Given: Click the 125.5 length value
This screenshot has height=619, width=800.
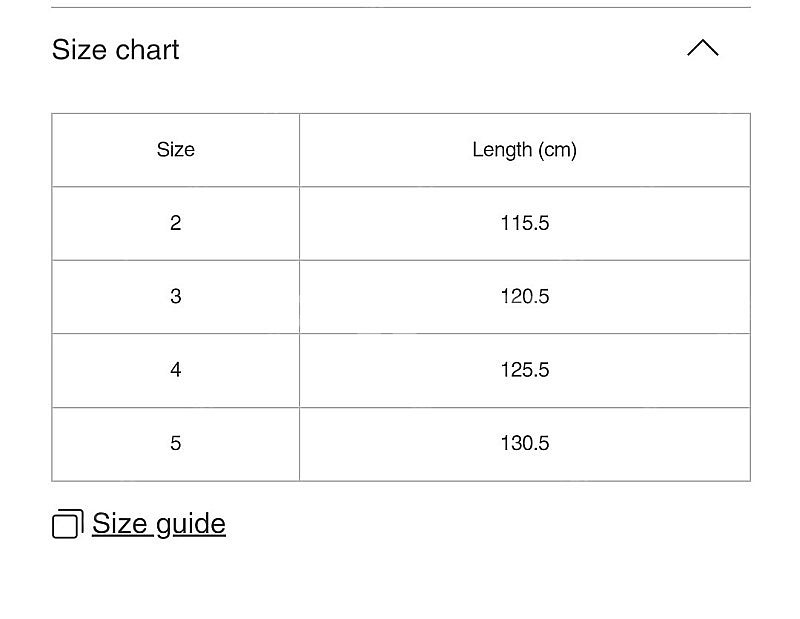Looking at the screenshot, I should 524,370.
